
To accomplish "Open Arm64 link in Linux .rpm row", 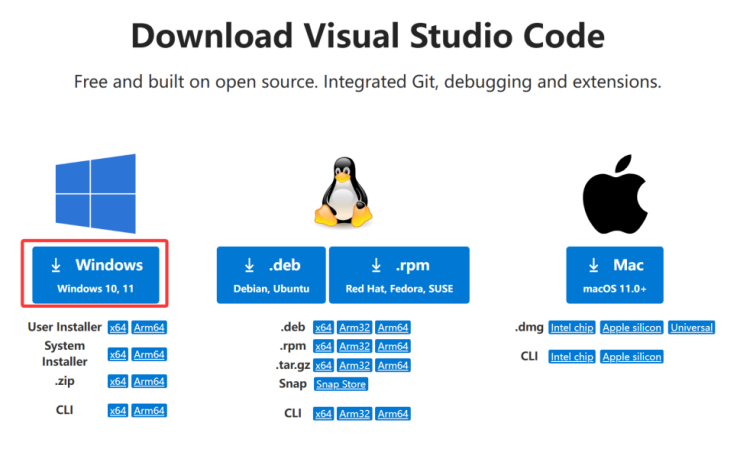I will pyautogui.click(x=393, y=346).
